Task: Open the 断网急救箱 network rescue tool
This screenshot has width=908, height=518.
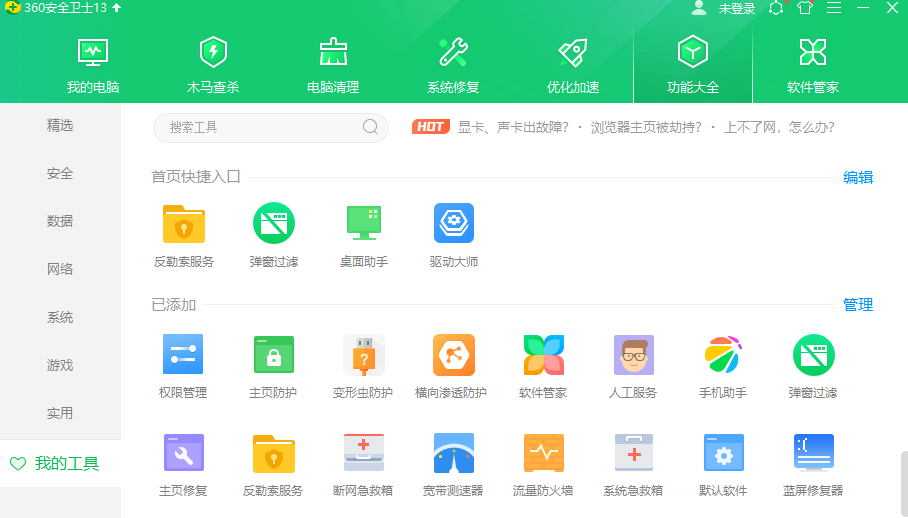Action: pos(363,453)
